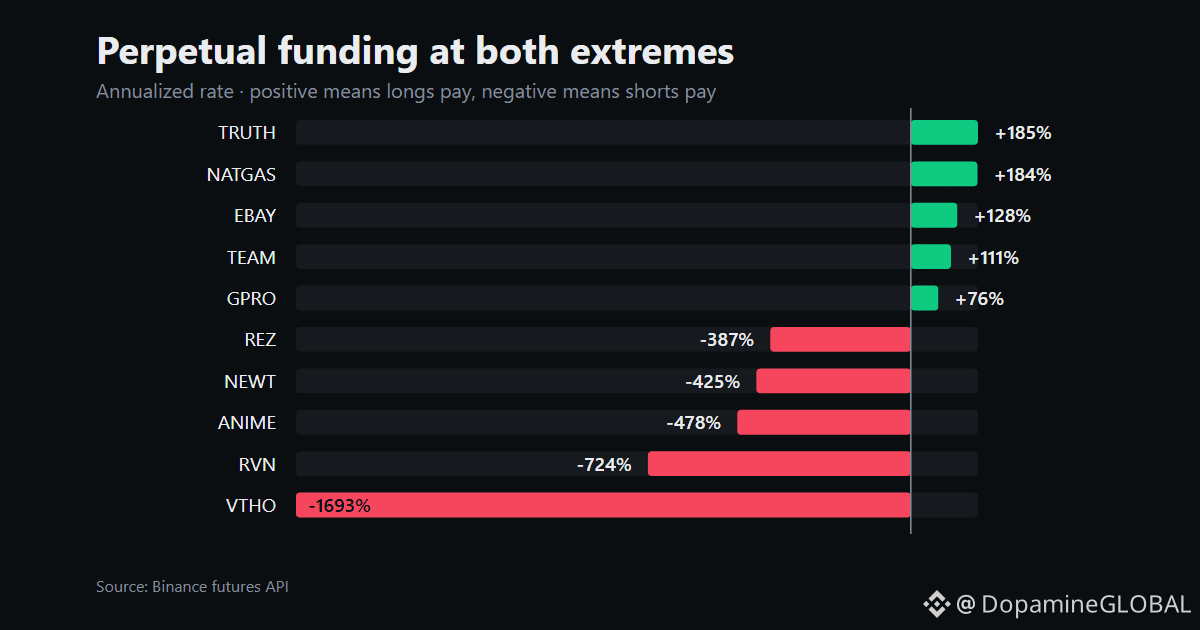Click the +128% value label
1200x630 pixels.
[x=1002, y=216]
